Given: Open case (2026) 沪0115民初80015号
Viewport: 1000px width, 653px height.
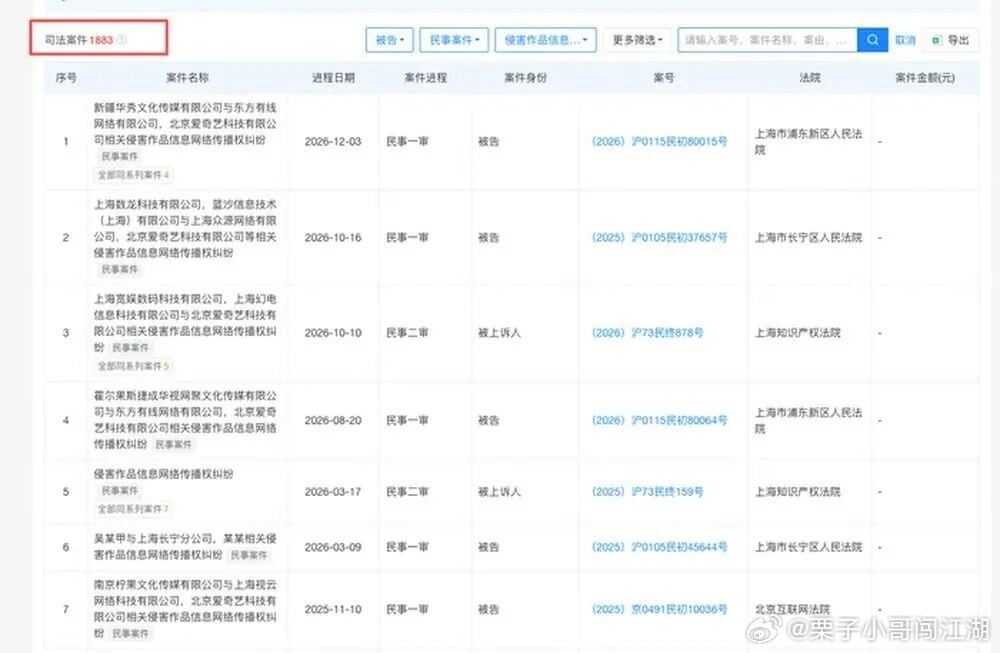Looking at the screenshot, I should [659, 142].
